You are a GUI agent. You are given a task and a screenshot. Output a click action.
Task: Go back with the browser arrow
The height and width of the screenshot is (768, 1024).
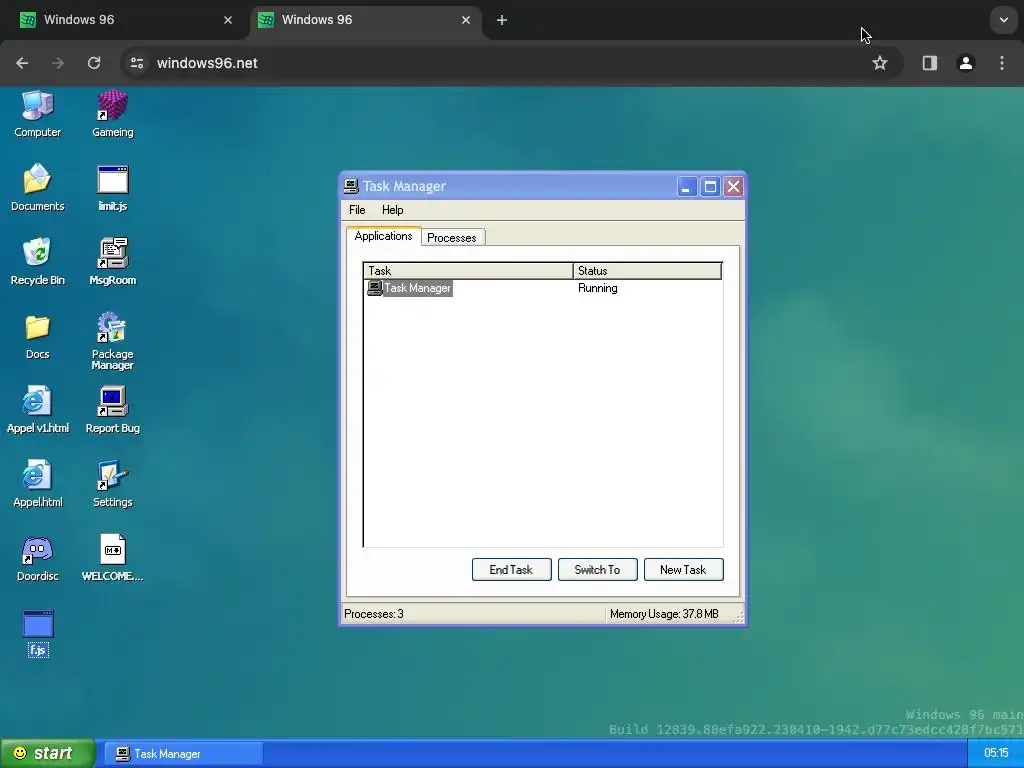pos(22,63)
